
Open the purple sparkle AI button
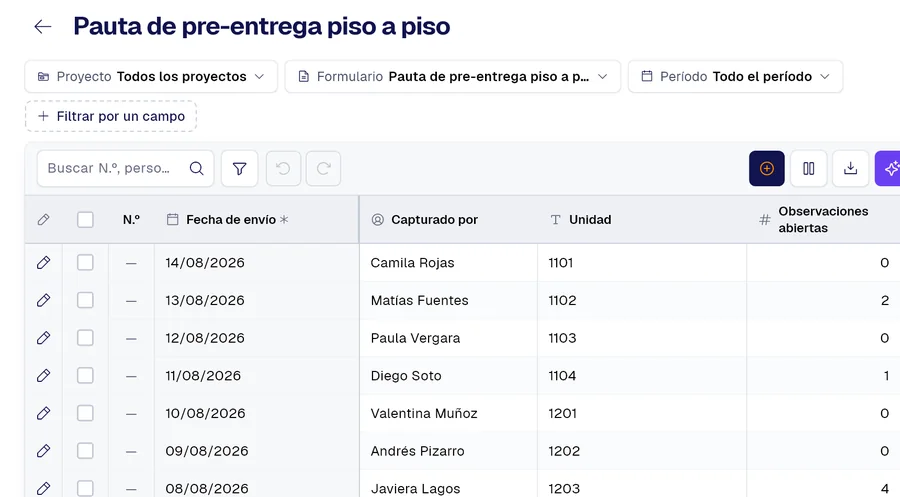888,169
